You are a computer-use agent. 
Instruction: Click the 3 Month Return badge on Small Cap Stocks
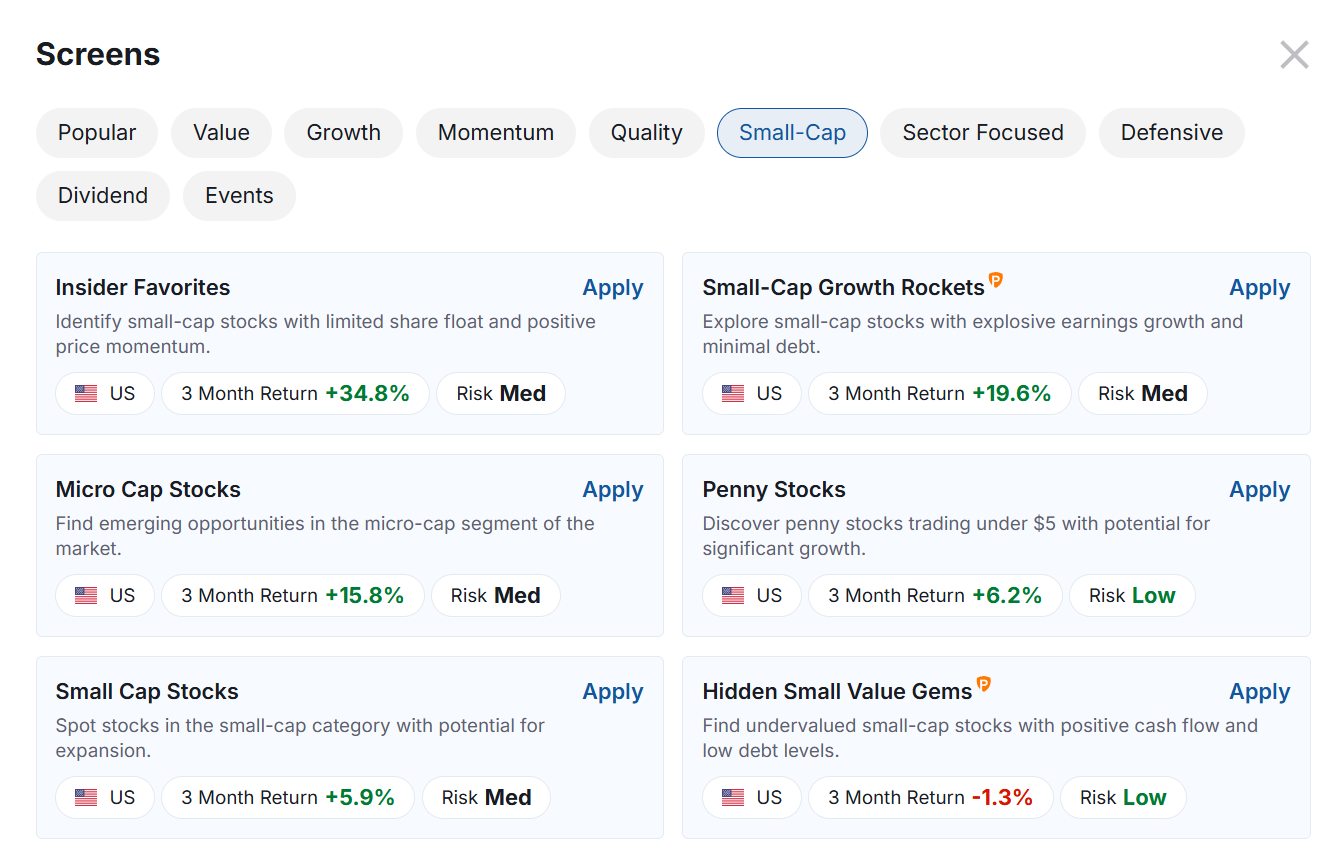click(288, 797)
